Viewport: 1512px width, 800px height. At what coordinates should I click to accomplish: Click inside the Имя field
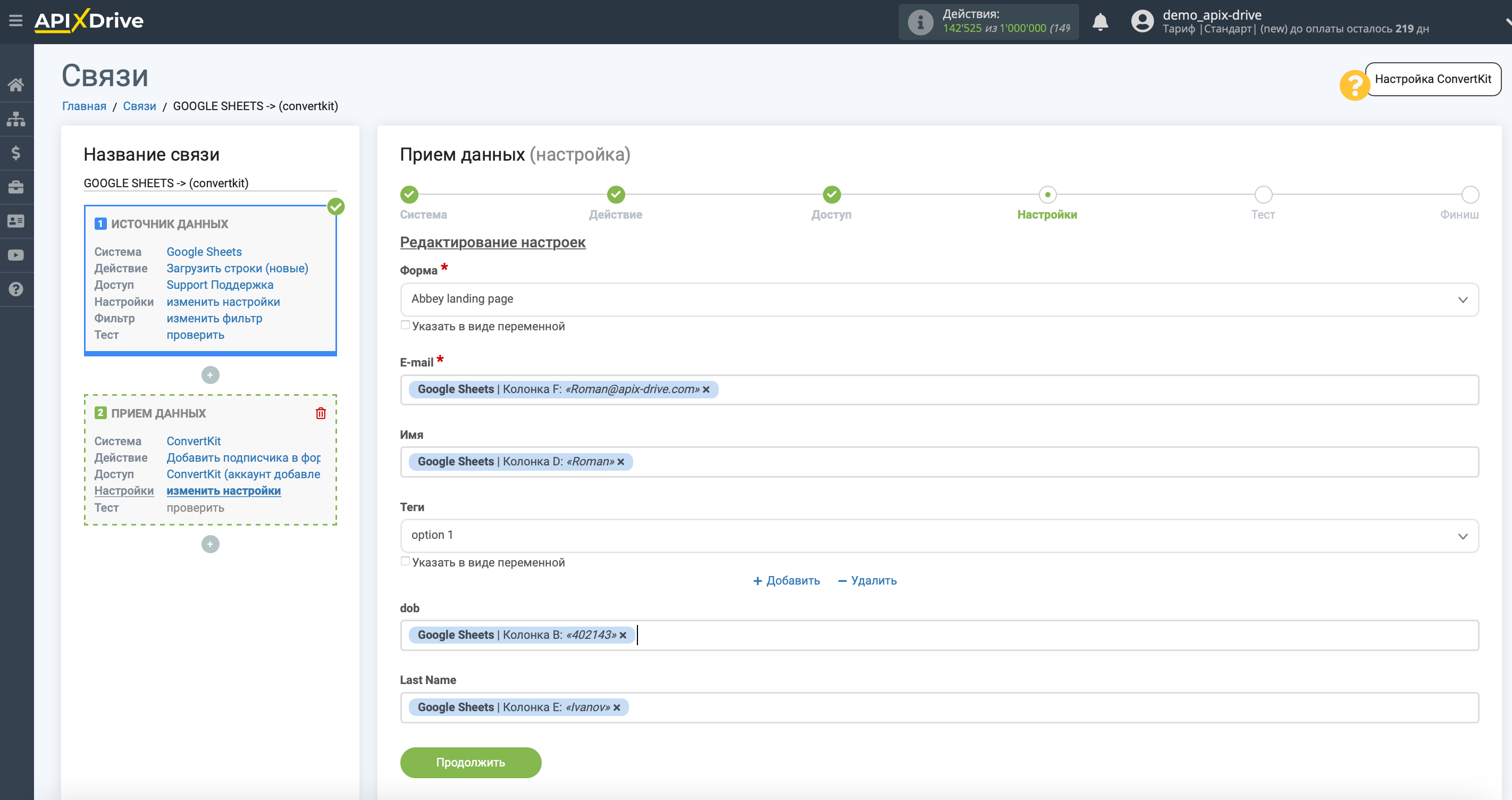pyautogui.click(x=939, y=462)
